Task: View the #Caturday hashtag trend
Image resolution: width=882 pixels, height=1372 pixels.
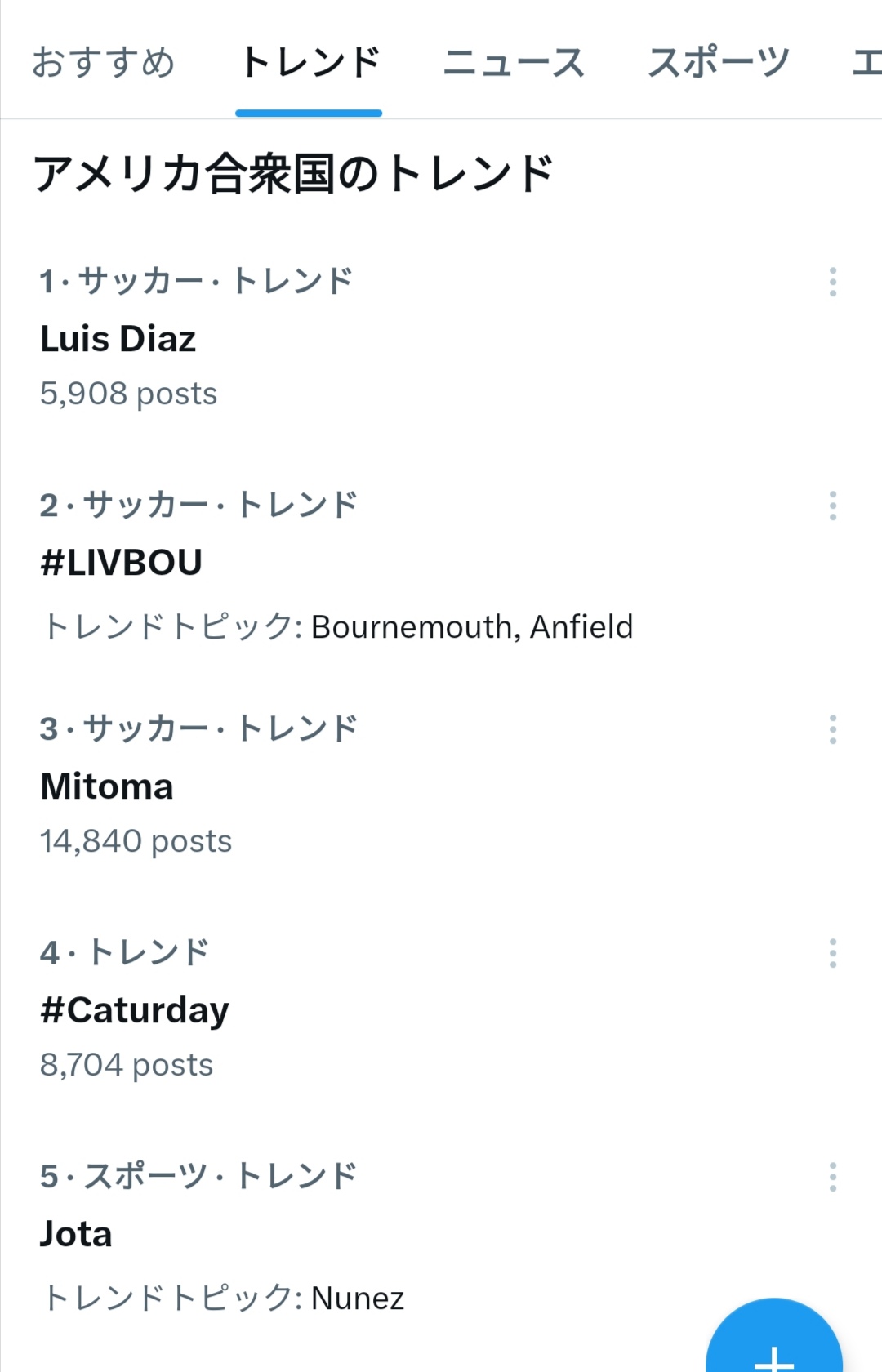Action: [135, 1010]
